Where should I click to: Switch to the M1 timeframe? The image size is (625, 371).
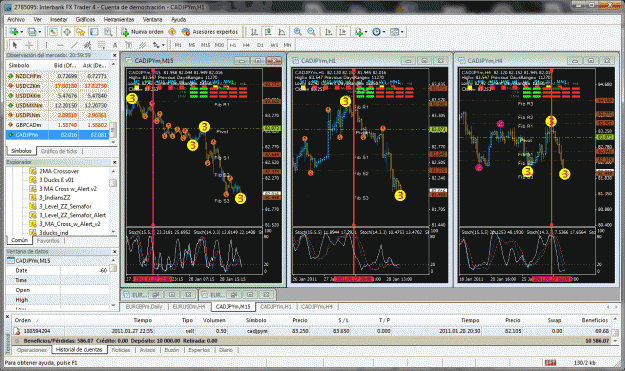(178, 45)
